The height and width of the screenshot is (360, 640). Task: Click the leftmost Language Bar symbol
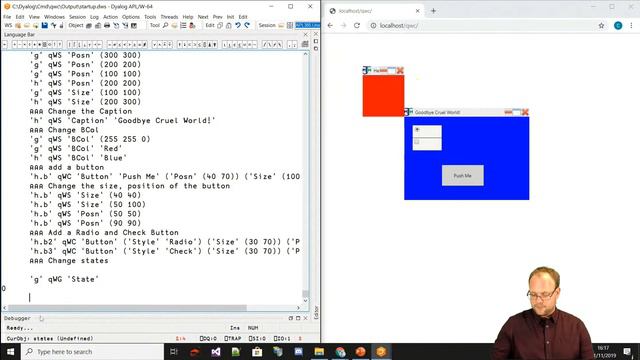point(5,44)
